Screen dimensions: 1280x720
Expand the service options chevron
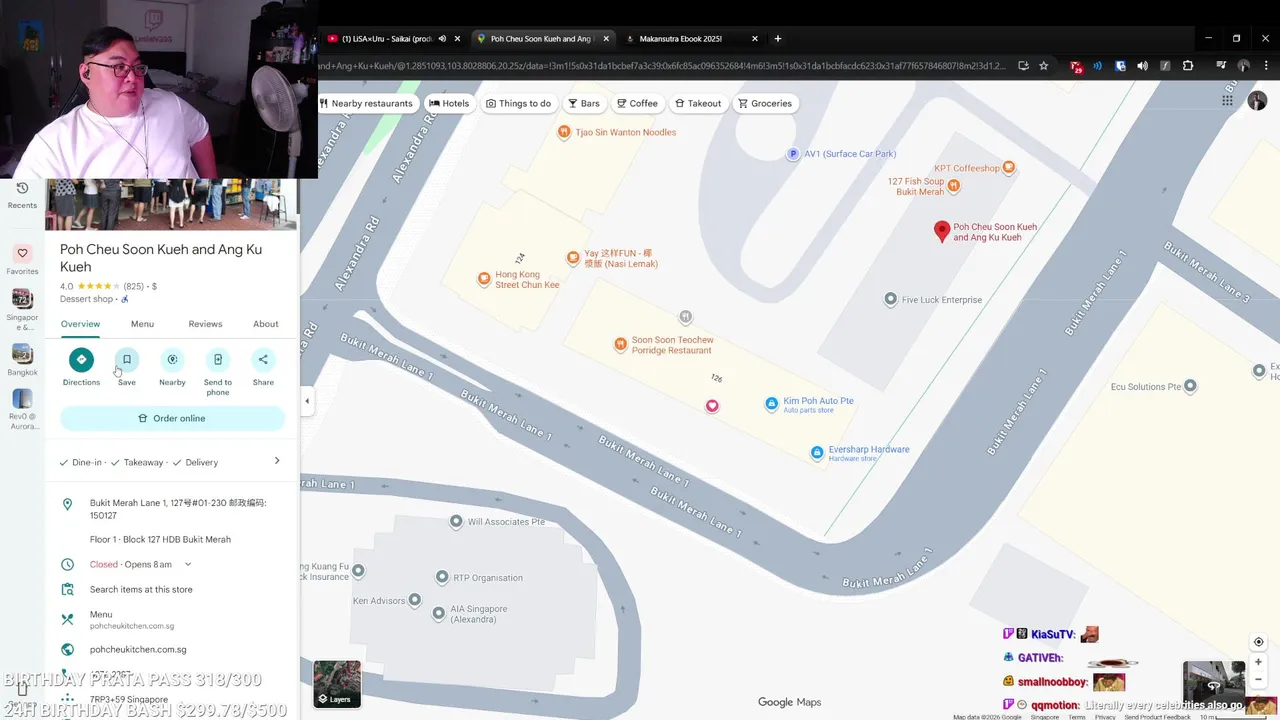(277, 461)
